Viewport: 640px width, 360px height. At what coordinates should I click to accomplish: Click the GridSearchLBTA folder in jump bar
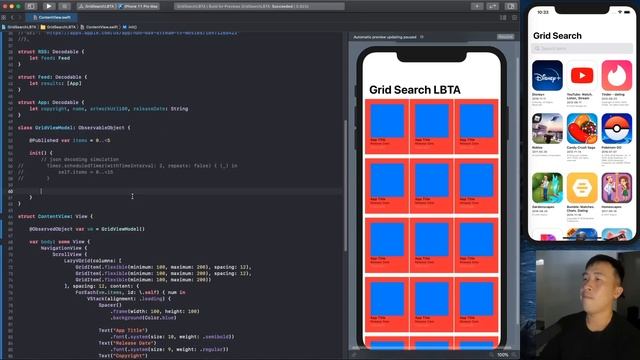pos(58,27)
